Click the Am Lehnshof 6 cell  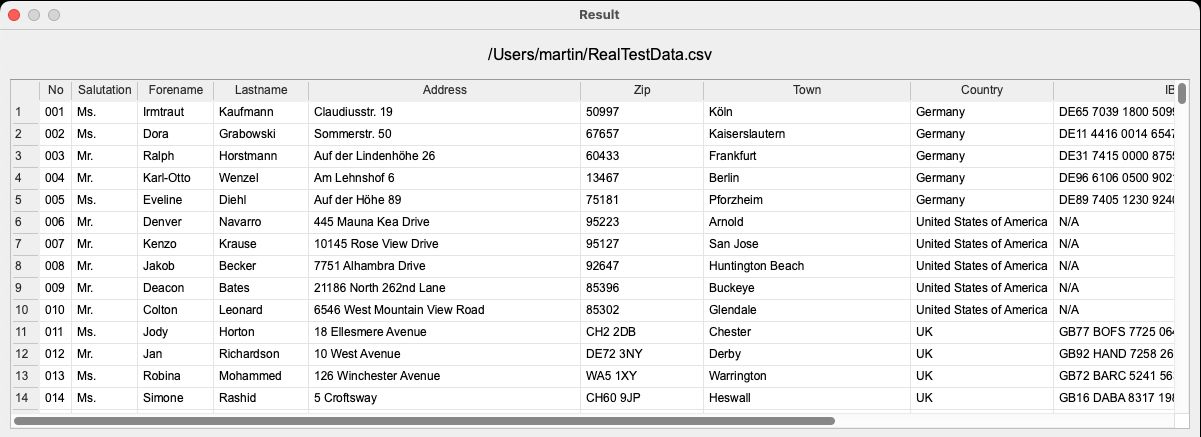click(x=445, y=178)
